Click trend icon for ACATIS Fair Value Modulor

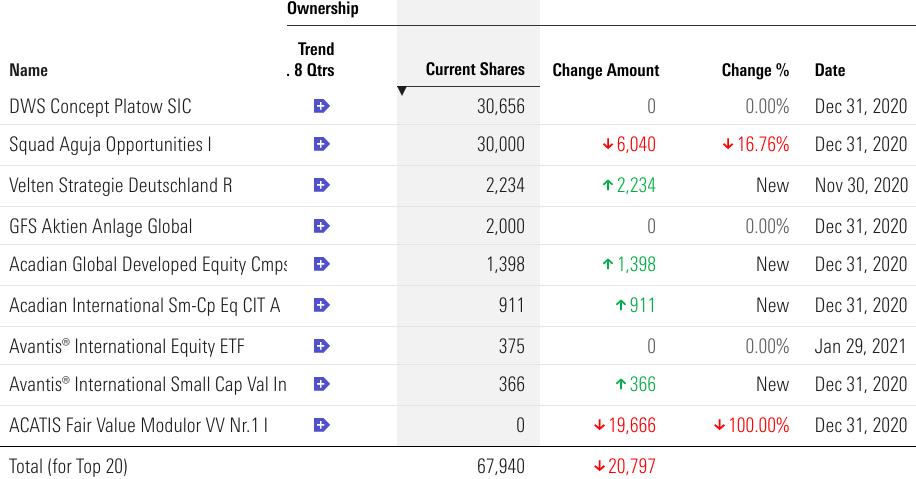(x=321, y=425)
